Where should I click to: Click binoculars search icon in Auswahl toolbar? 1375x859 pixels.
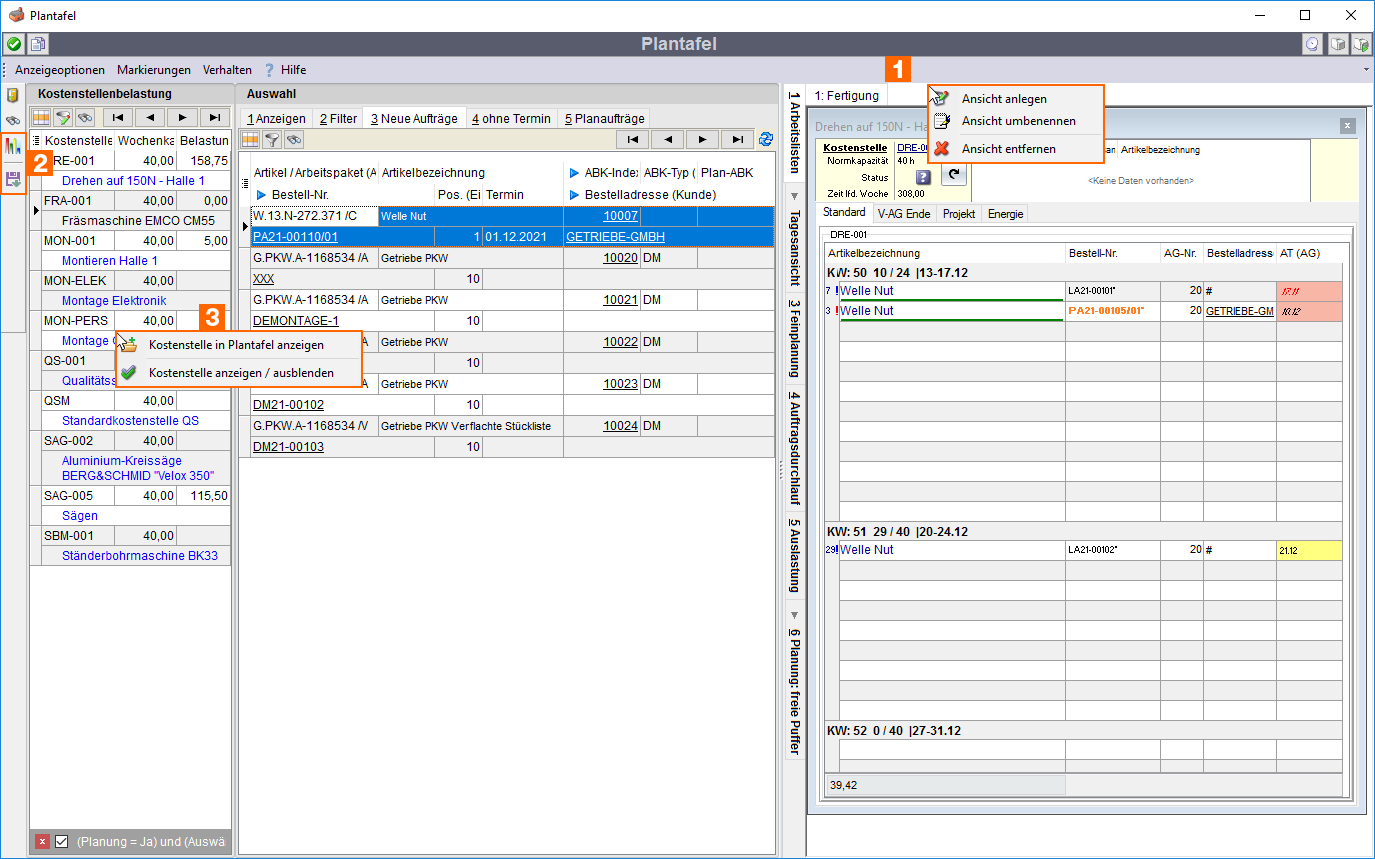(x=293, y=139)
